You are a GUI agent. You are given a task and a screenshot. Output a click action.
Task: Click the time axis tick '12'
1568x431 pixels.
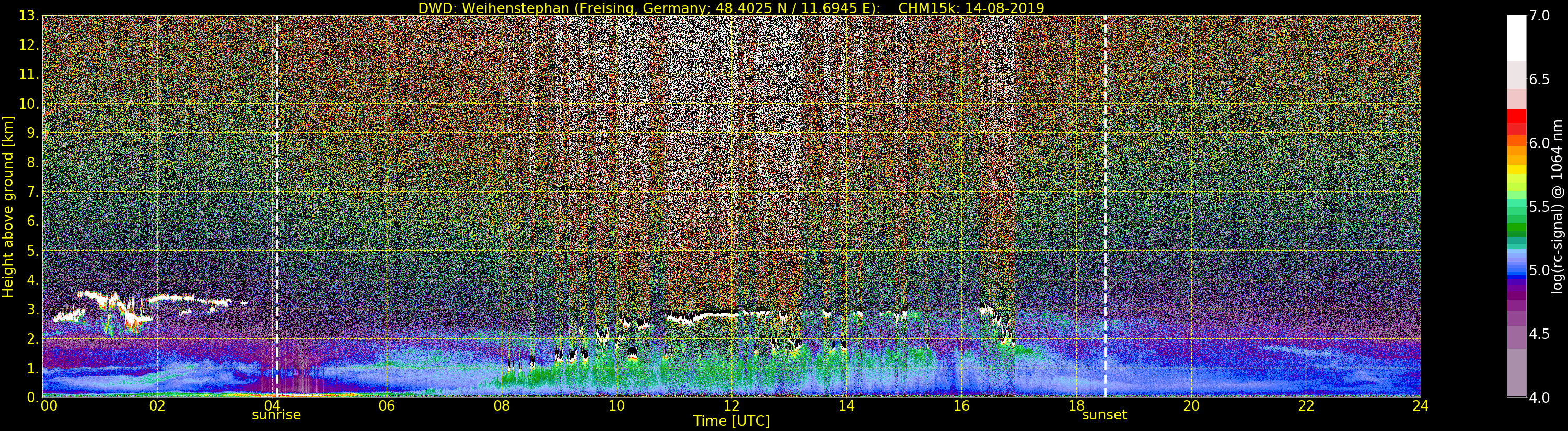pyautogui.click(x=731, y=406)
